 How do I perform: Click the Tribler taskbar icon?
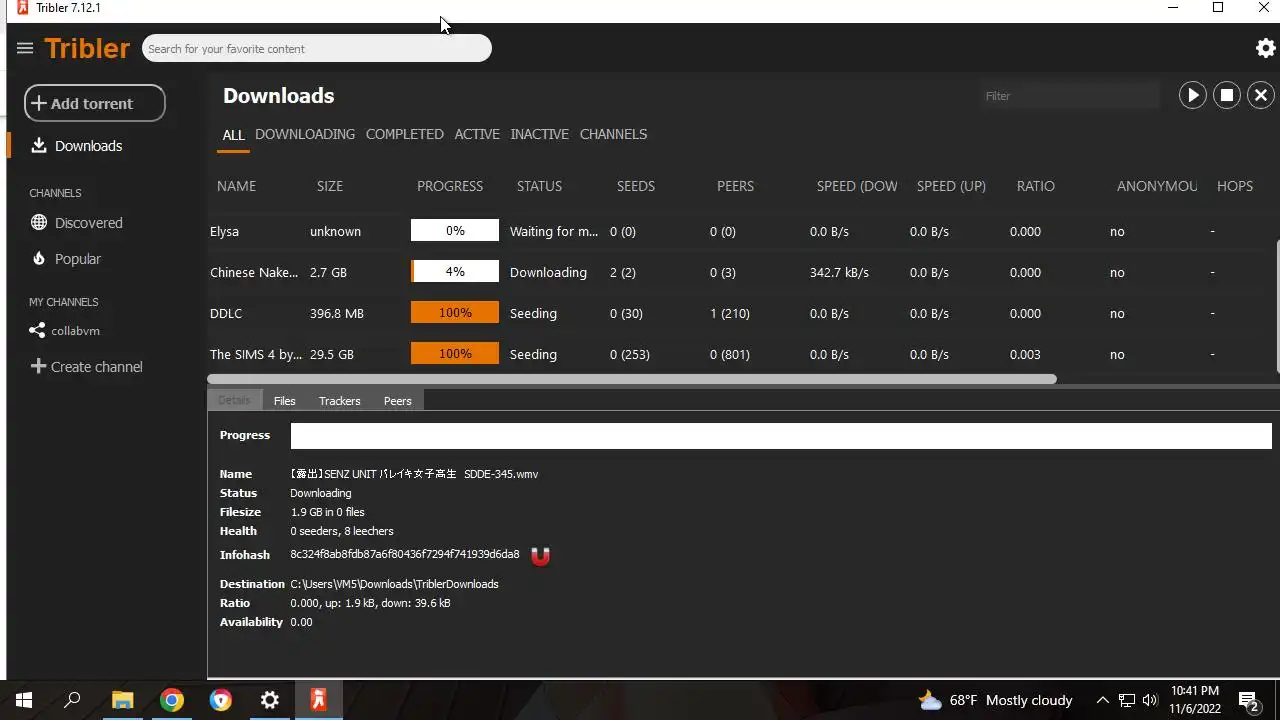tap(319, 700)
